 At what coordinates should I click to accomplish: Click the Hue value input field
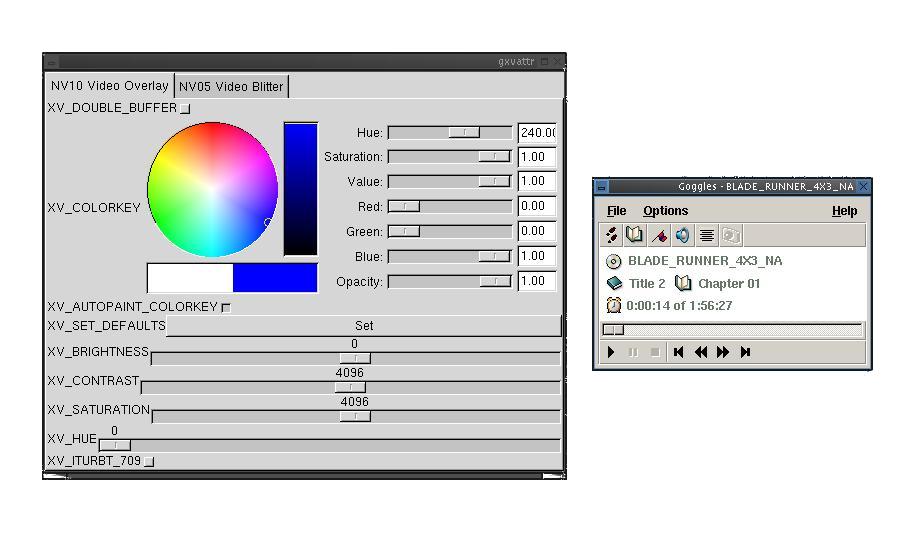tap(537, 132)
